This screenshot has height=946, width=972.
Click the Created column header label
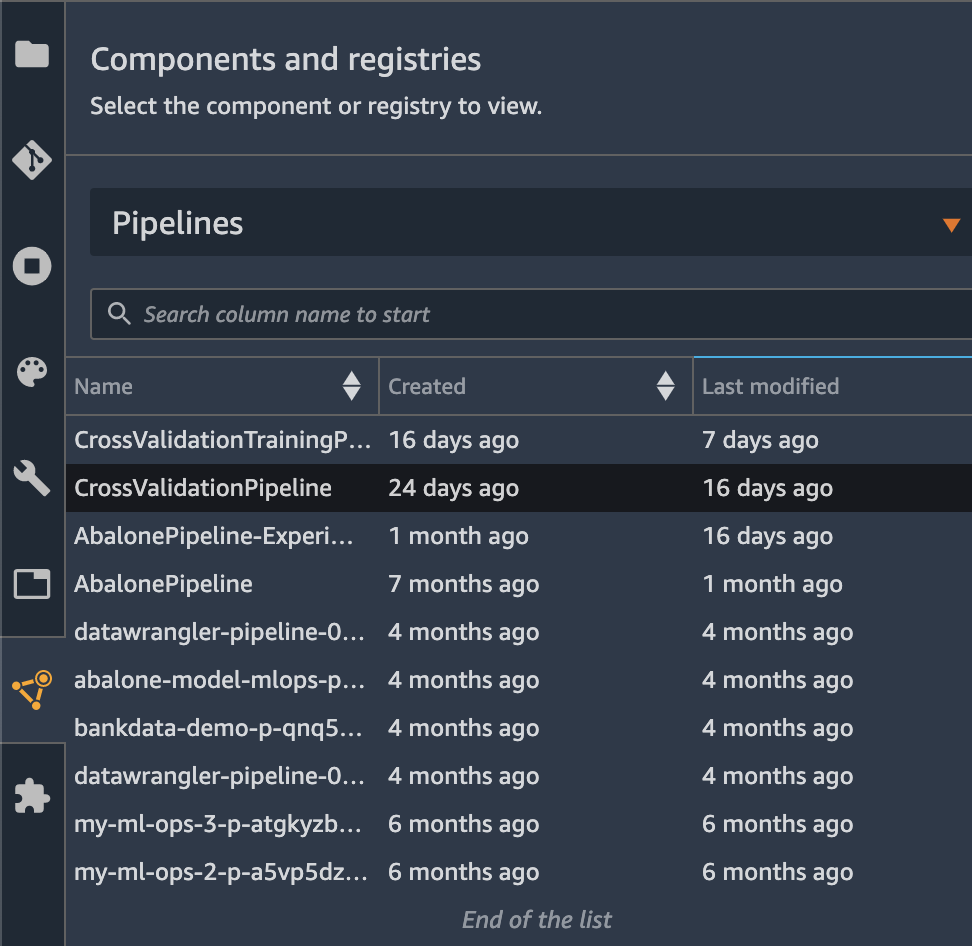(426, 386)
